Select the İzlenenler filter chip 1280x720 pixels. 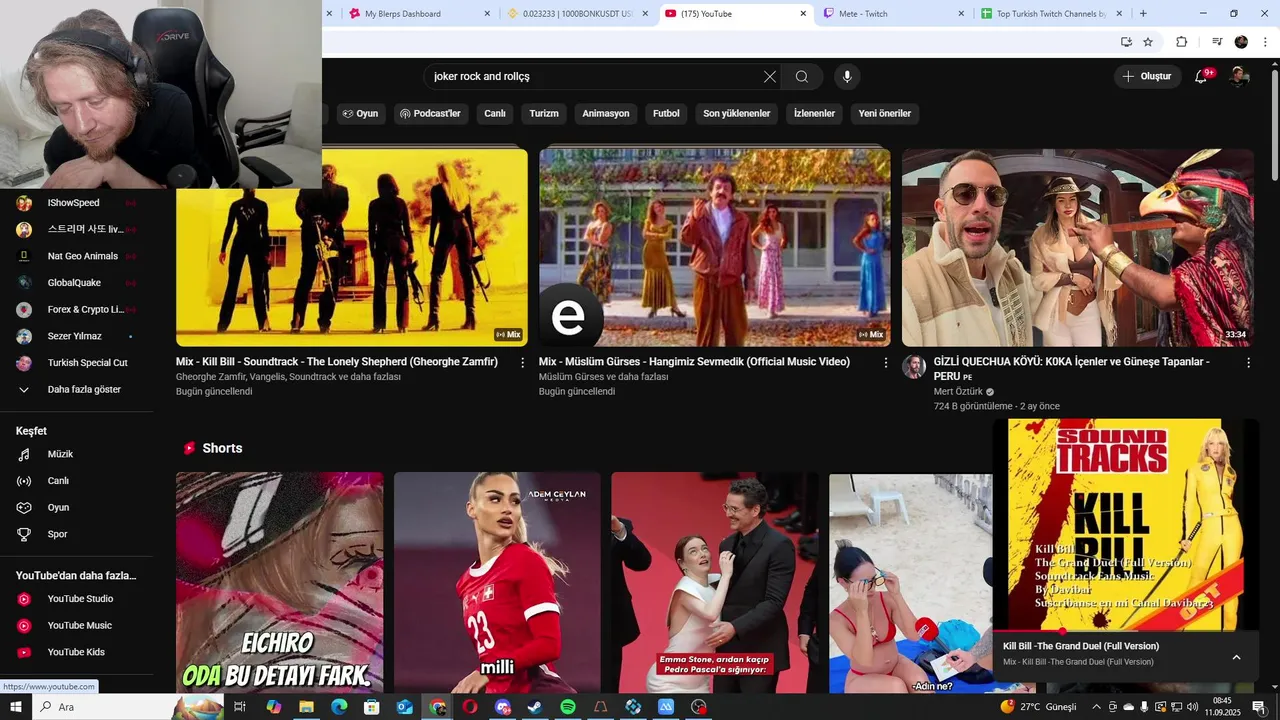814,114
